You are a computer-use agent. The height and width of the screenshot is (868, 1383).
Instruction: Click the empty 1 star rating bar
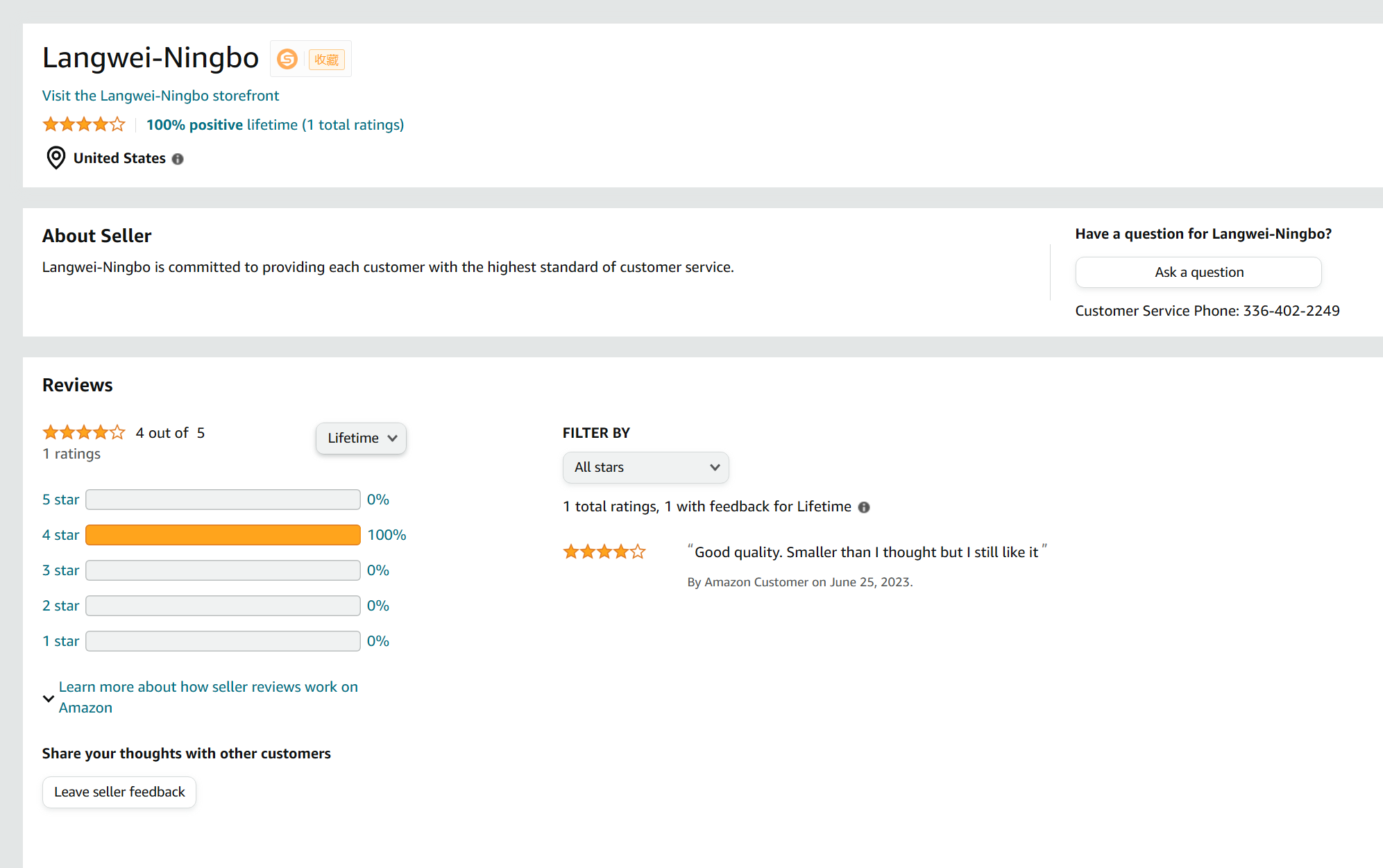(223, 641)
